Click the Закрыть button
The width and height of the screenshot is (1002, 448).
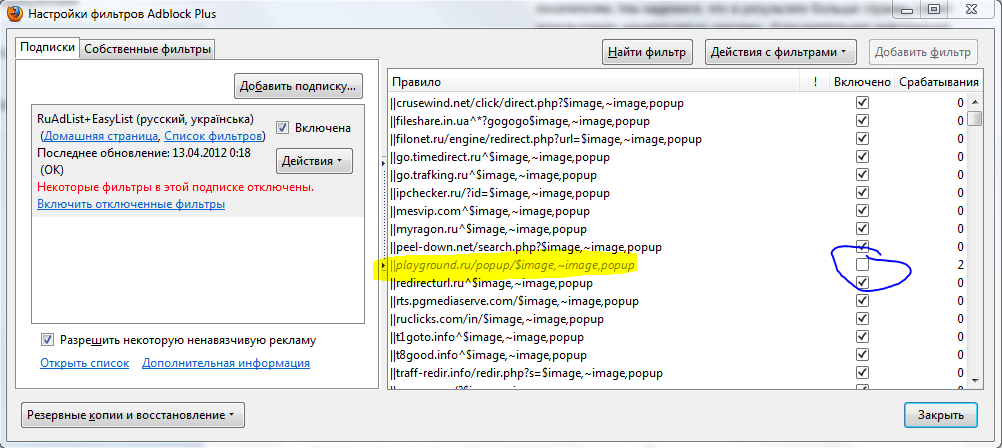click(x=940, y=415)
